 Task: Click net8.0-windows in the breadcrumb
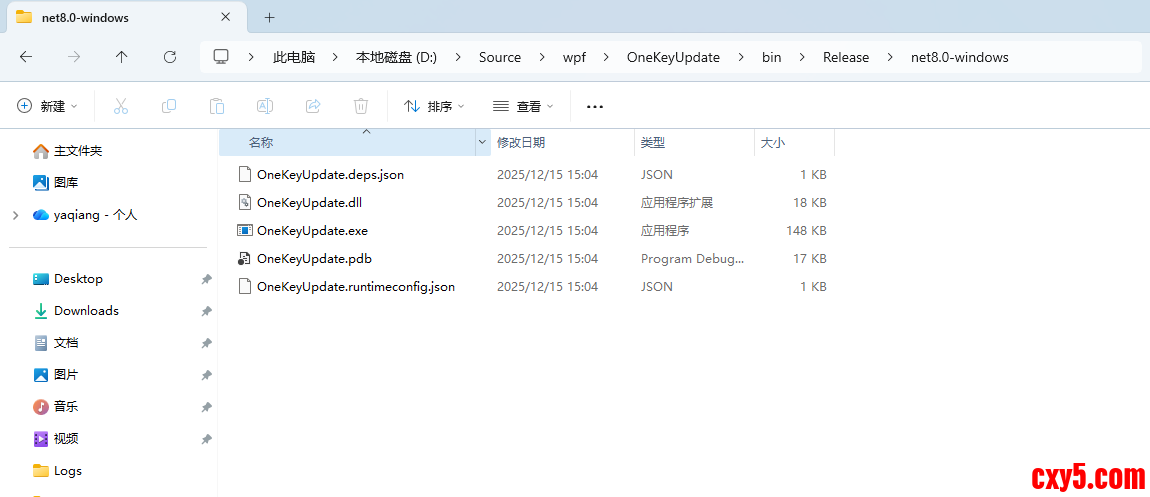tap(959, 57)
